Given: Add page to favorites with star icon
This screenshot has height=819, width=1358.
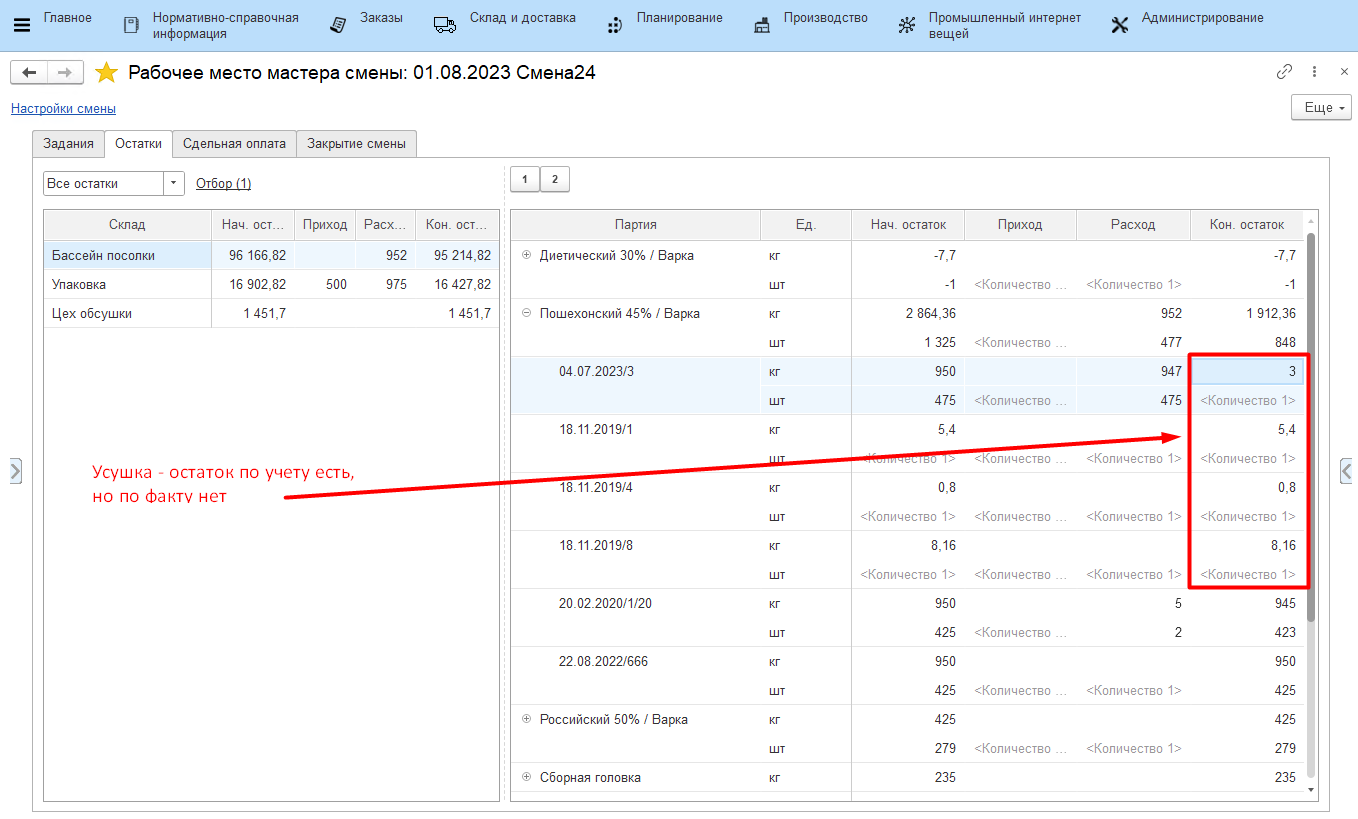Looking at the screenshot, I should (106, 73).
